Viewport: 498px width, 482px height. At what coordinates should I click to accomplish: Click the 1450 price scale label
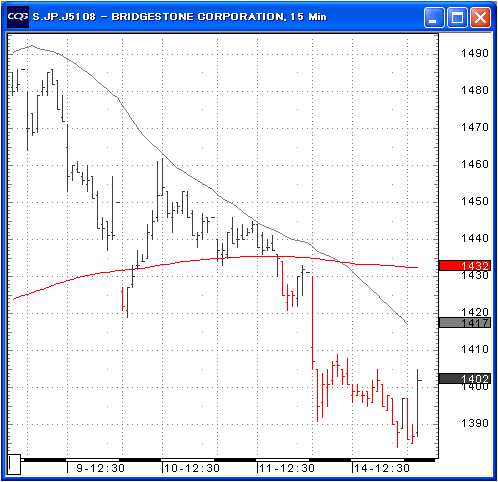pyautogui.click(x=475, y=201)
